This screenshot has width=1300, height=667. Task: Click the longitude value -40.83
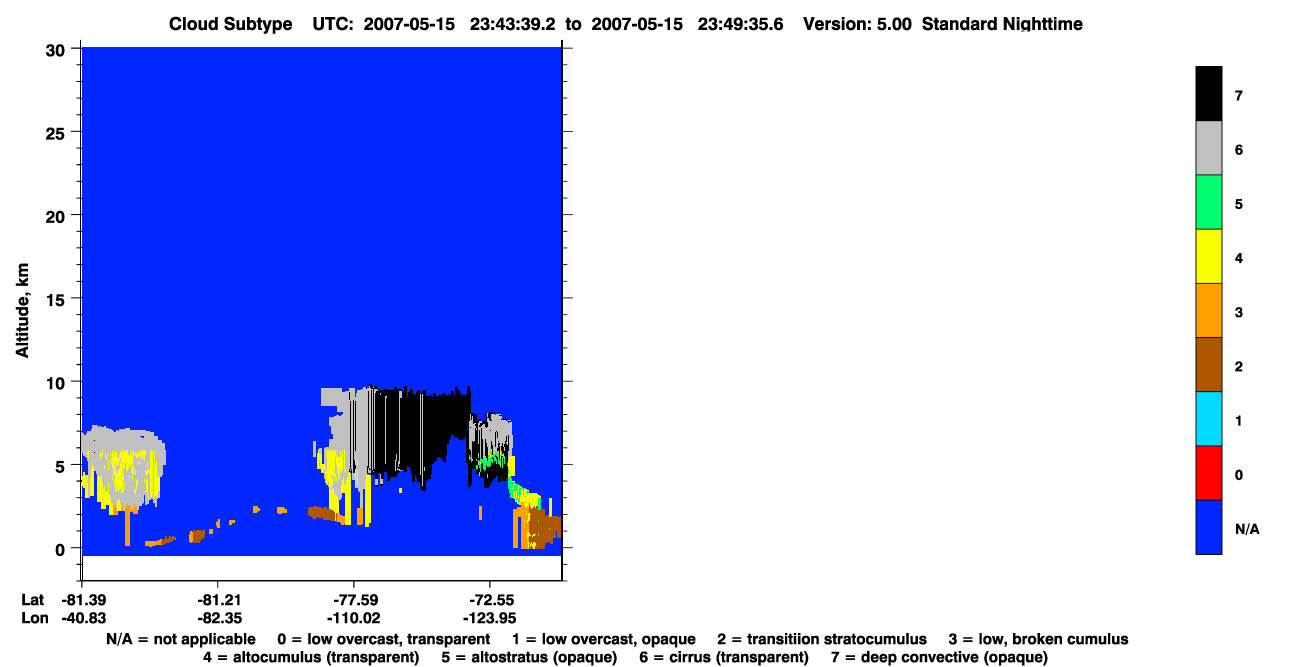coord(82,618)
